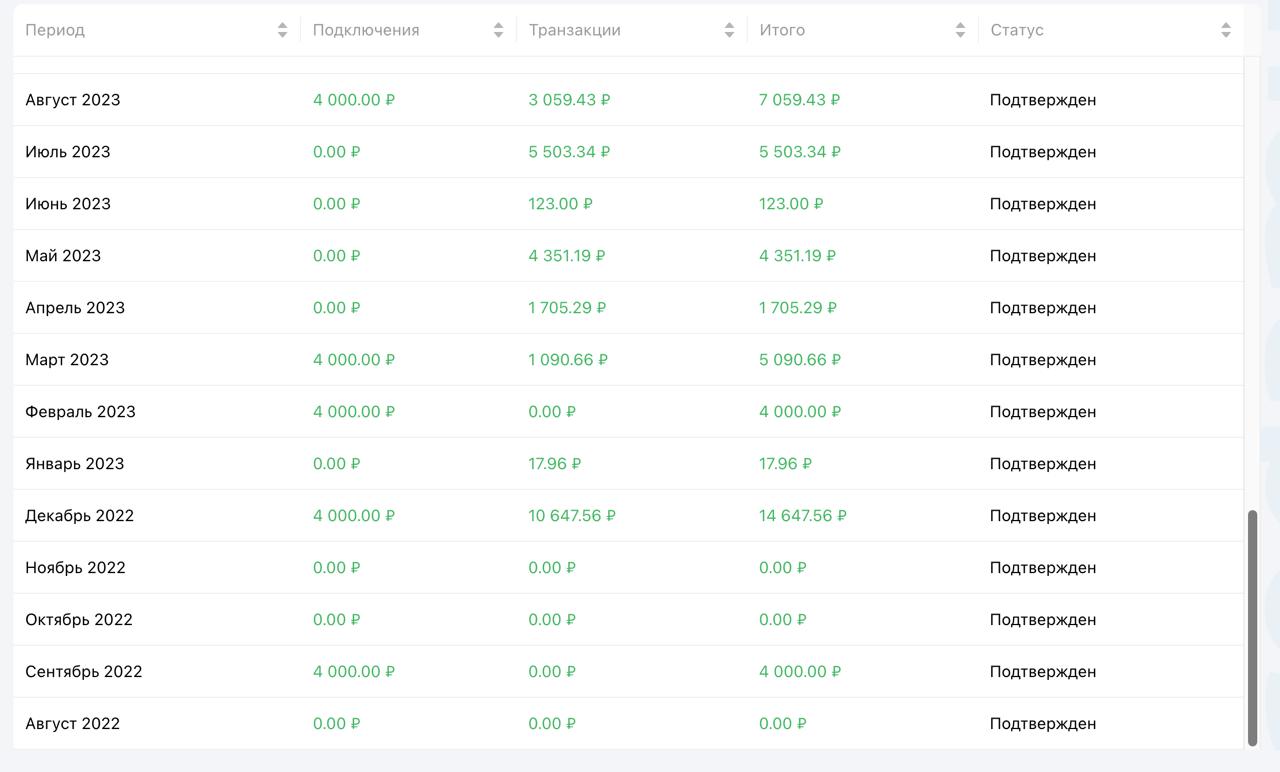Select the Август 2023 row
1280x772 pixels.
(628, 100)
